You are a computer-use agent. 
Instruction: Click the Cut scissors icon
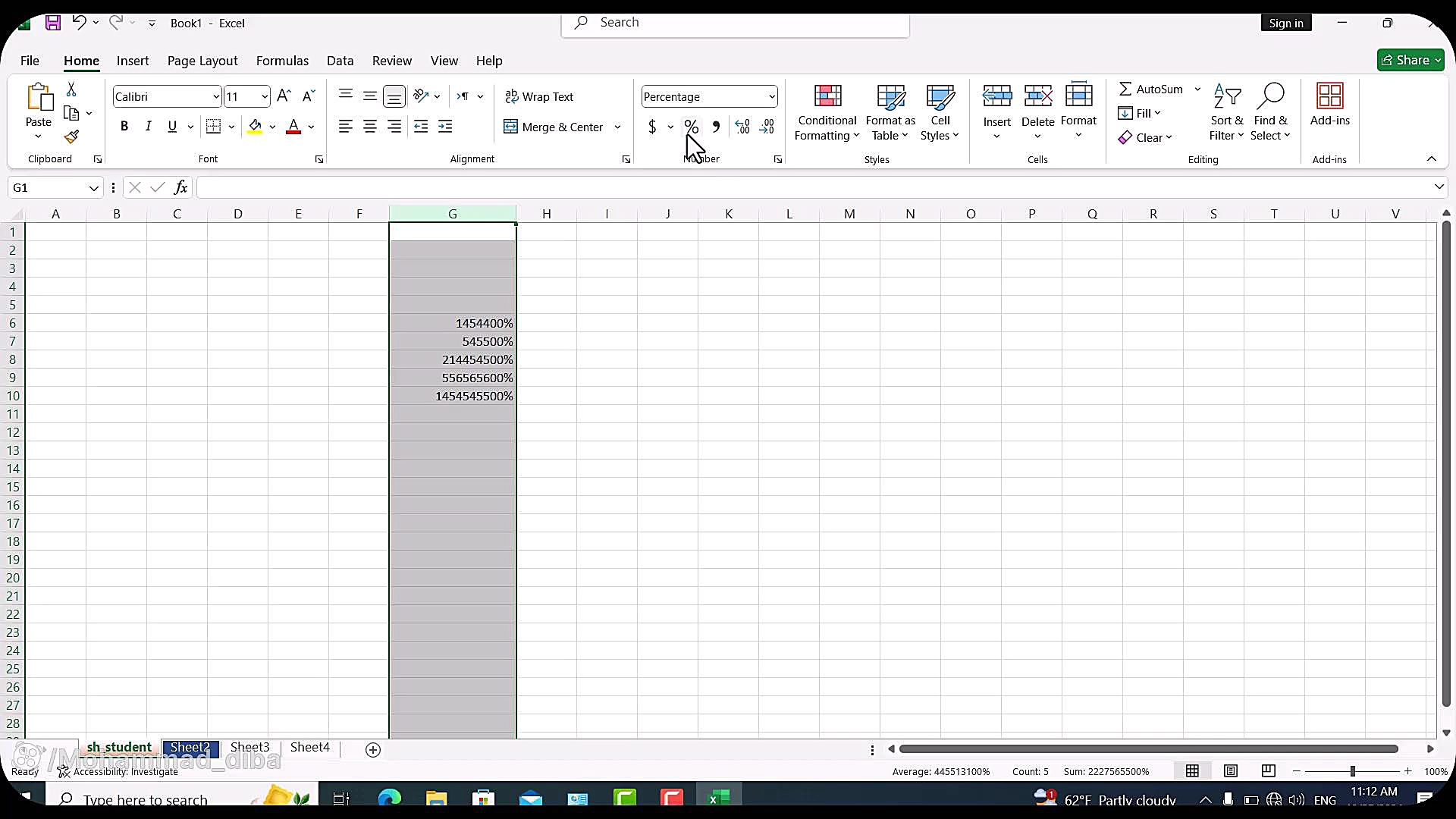pyautogui.click(x=71, y=89)
